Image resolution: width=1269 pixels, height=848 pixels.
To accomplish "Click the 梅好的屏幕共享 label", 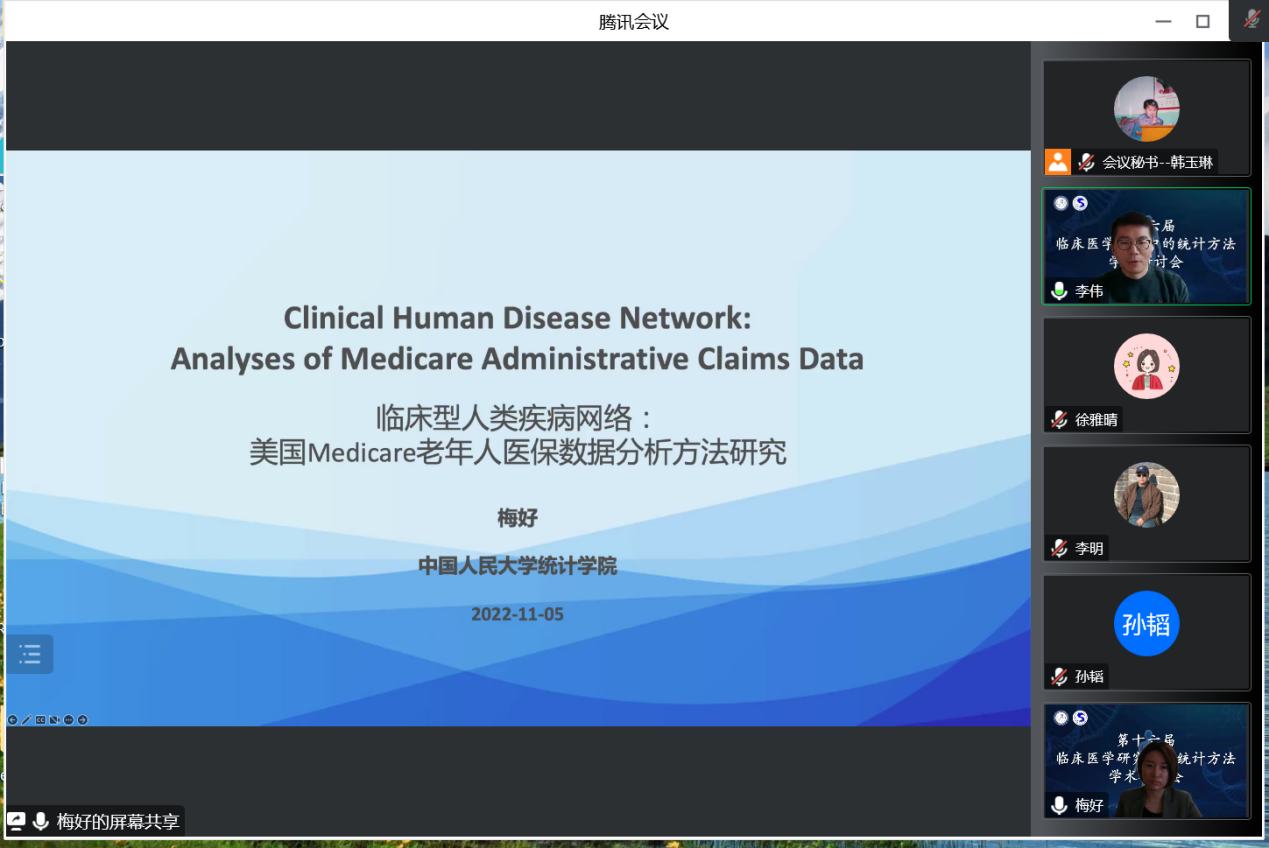I will [118, 822].
